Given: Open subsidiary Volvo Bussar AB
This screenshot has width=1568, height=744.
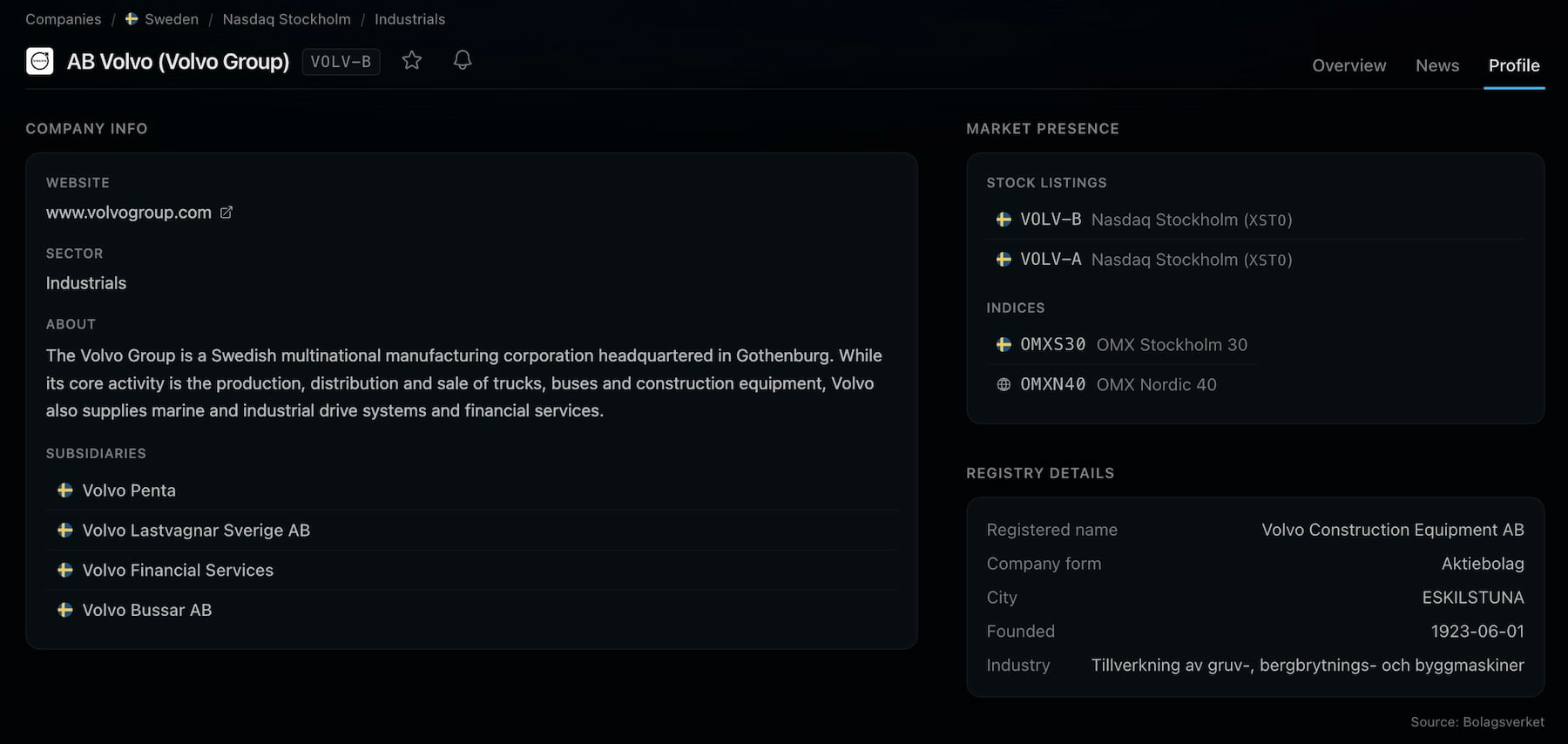Looking at the screenshot, I should pos(147,611).
